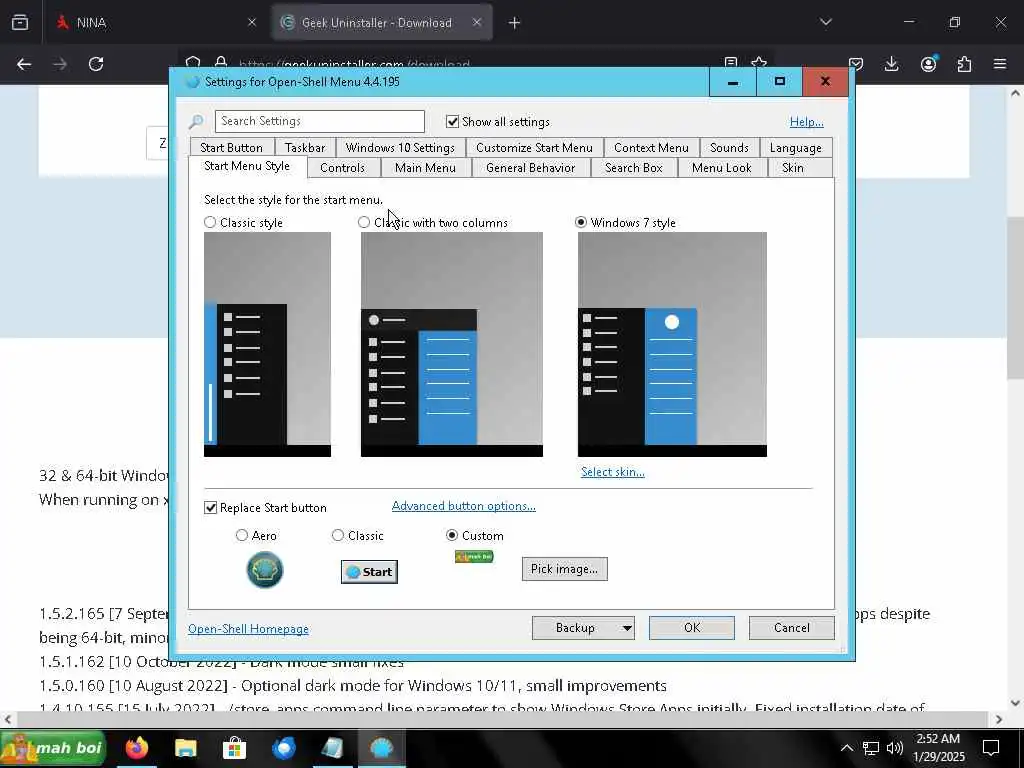Click the Classic style preview thumbnail
Screen dimensions: 1024x768
tap(267, 344)
